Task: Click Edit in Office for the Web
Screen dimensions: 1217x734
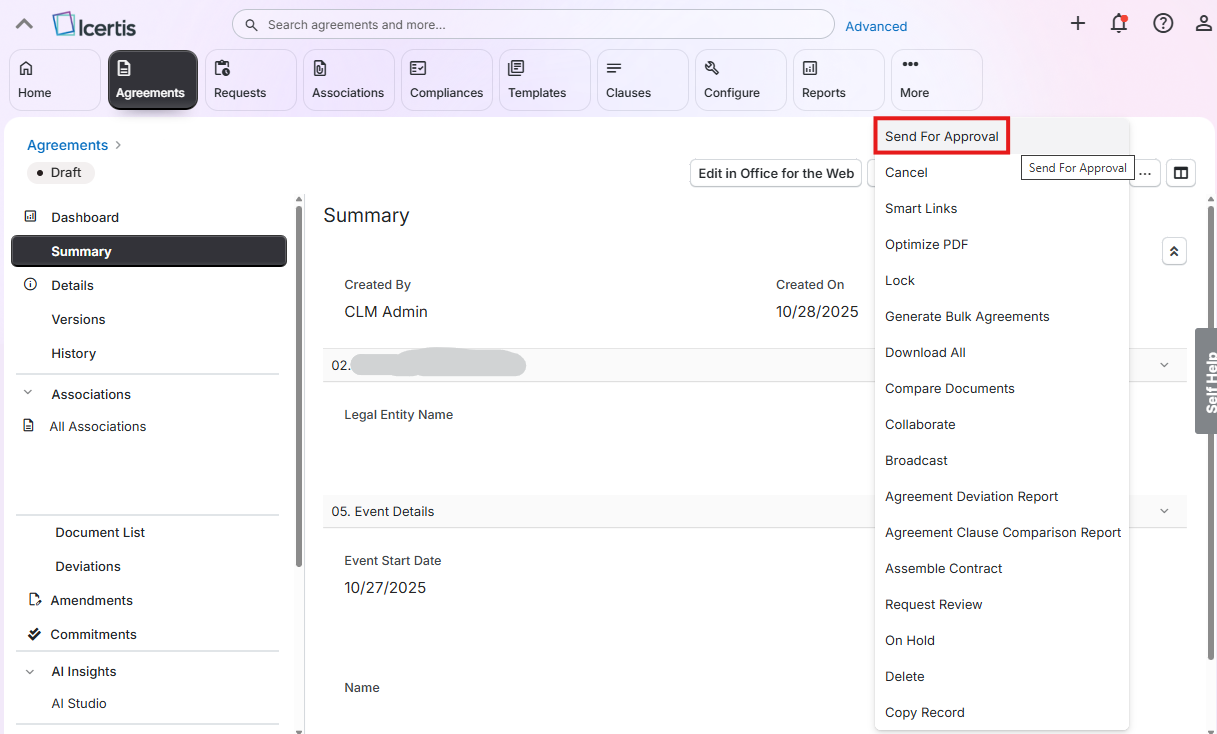Action: pos(775,173)
